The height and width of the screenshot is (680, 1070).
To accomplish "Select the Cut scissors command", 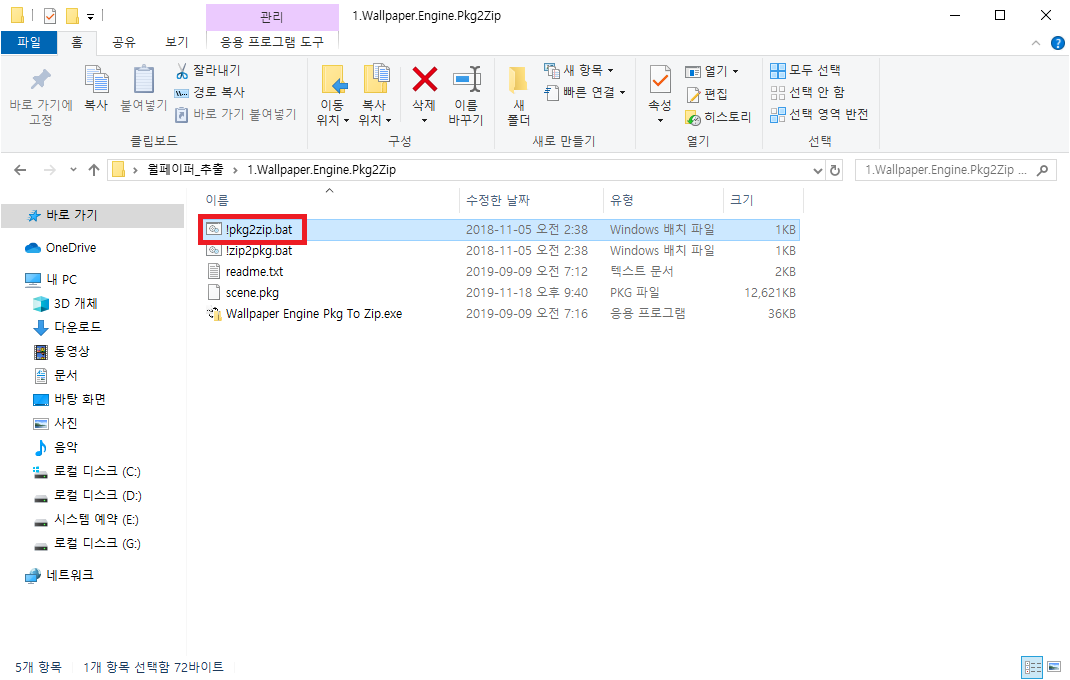I will [x=208, y=70].
